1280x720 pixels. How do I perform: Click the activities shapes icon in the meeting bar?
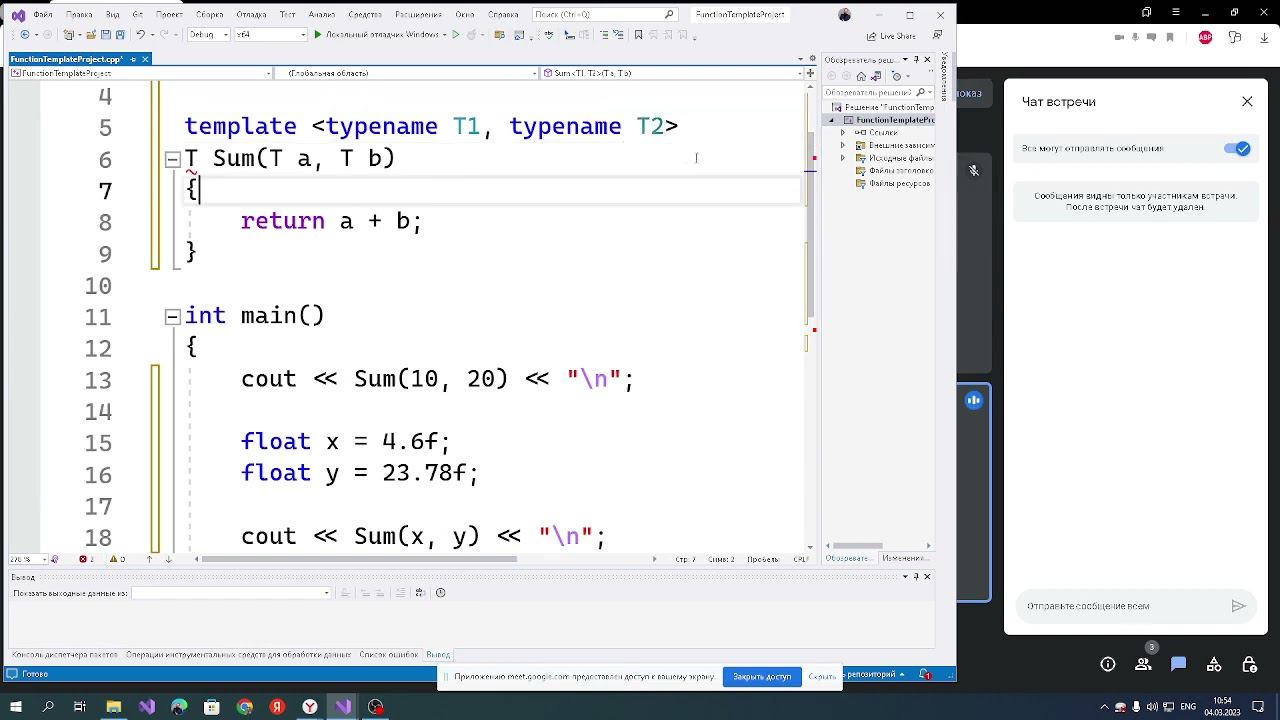(x=1214, y=664)
